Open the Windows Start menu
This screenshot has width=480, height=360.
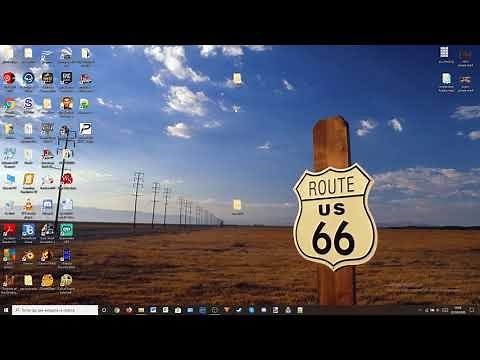[6, 310]
